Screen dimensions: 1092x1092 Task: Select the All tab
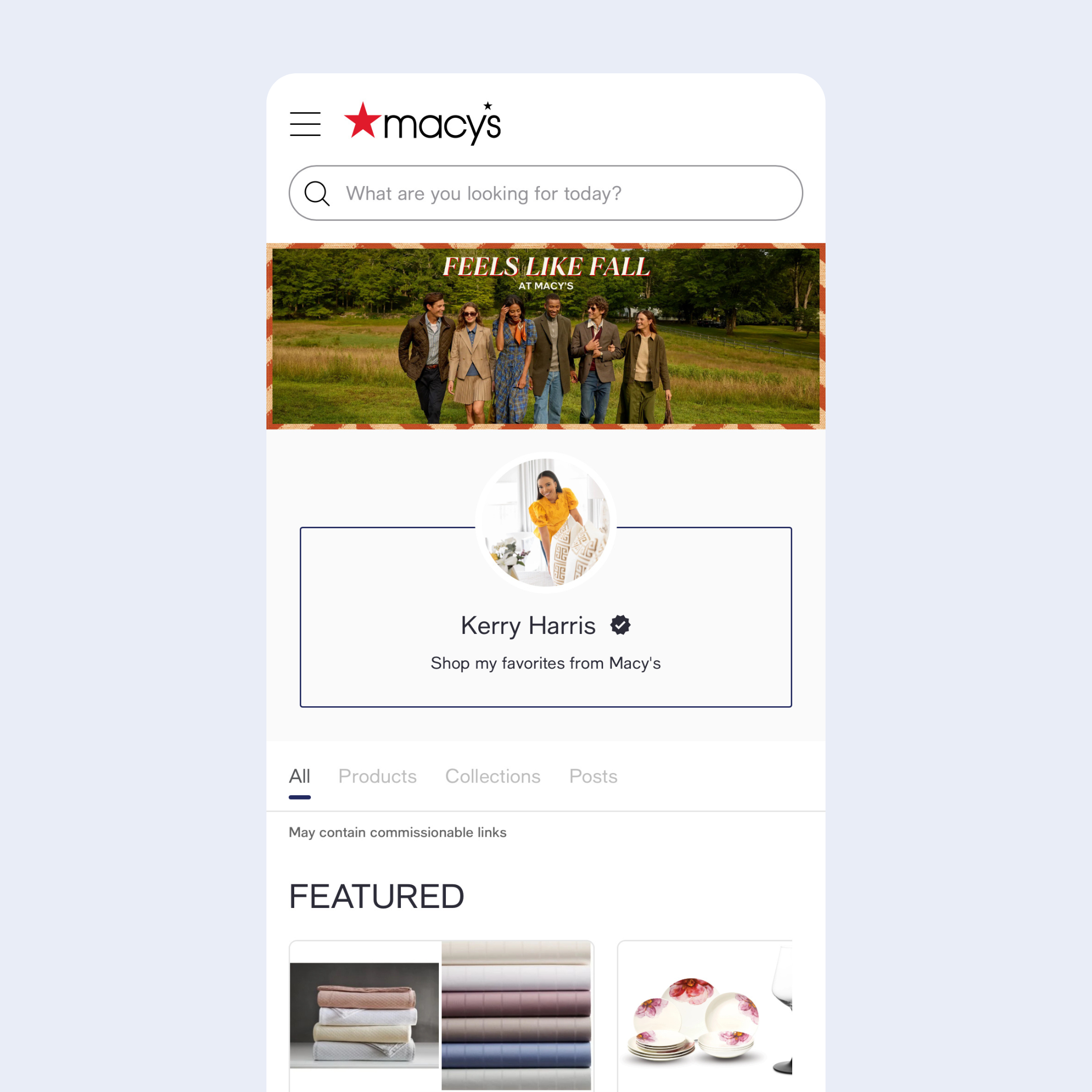pos(300,776)
